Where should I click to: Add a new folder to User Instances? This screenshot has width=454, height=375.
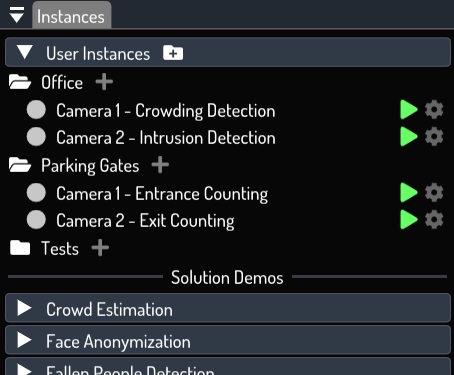pos(173,53)
